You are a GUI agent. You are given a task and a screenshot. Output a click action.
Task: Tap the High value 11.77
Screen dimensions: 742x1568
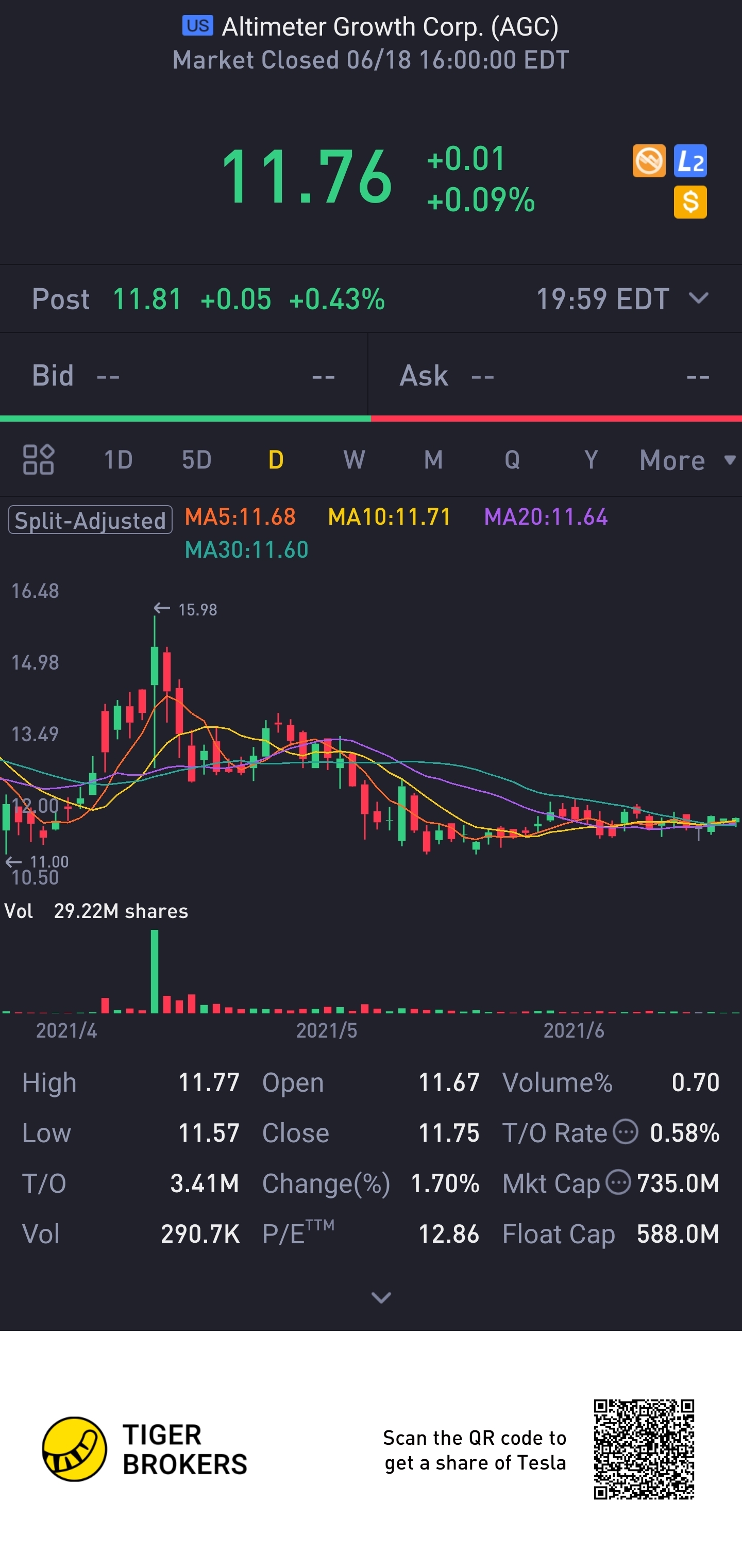click(209, 1082)
